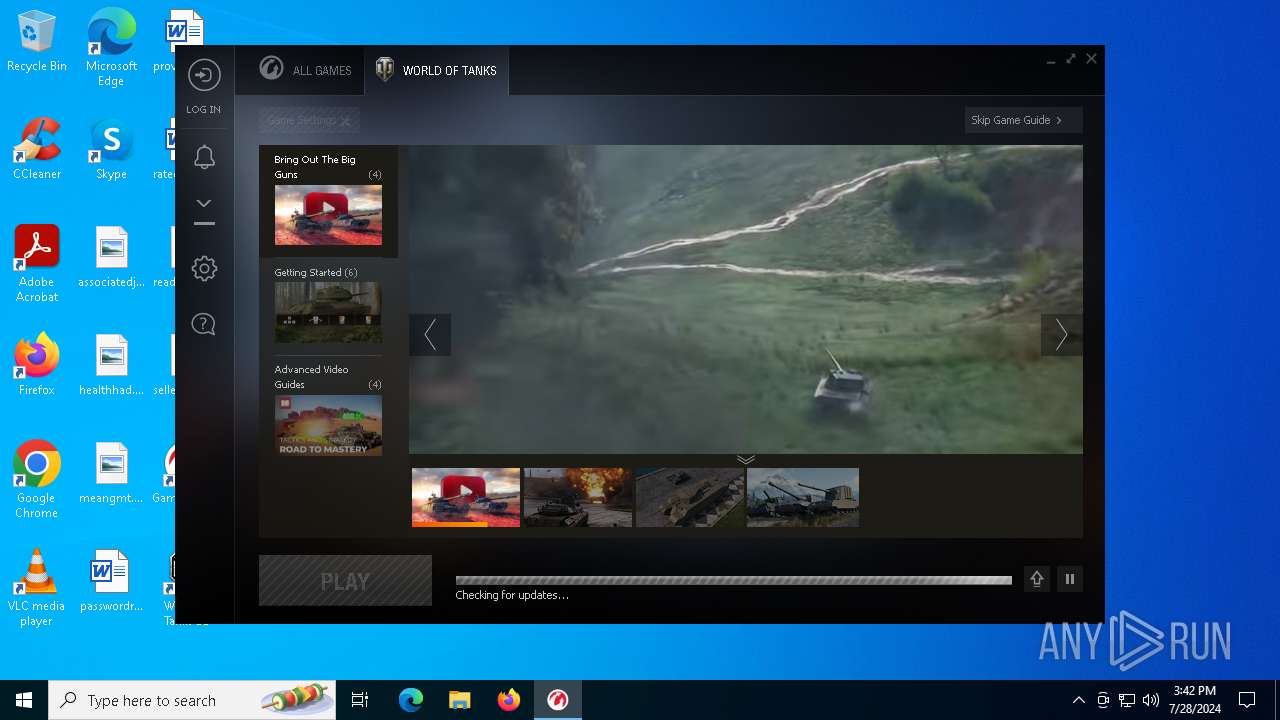The height and width of the screenshot is (720, 1280).
Task: Expand the sidebar downloads chevron
Action: click(204, 203)
